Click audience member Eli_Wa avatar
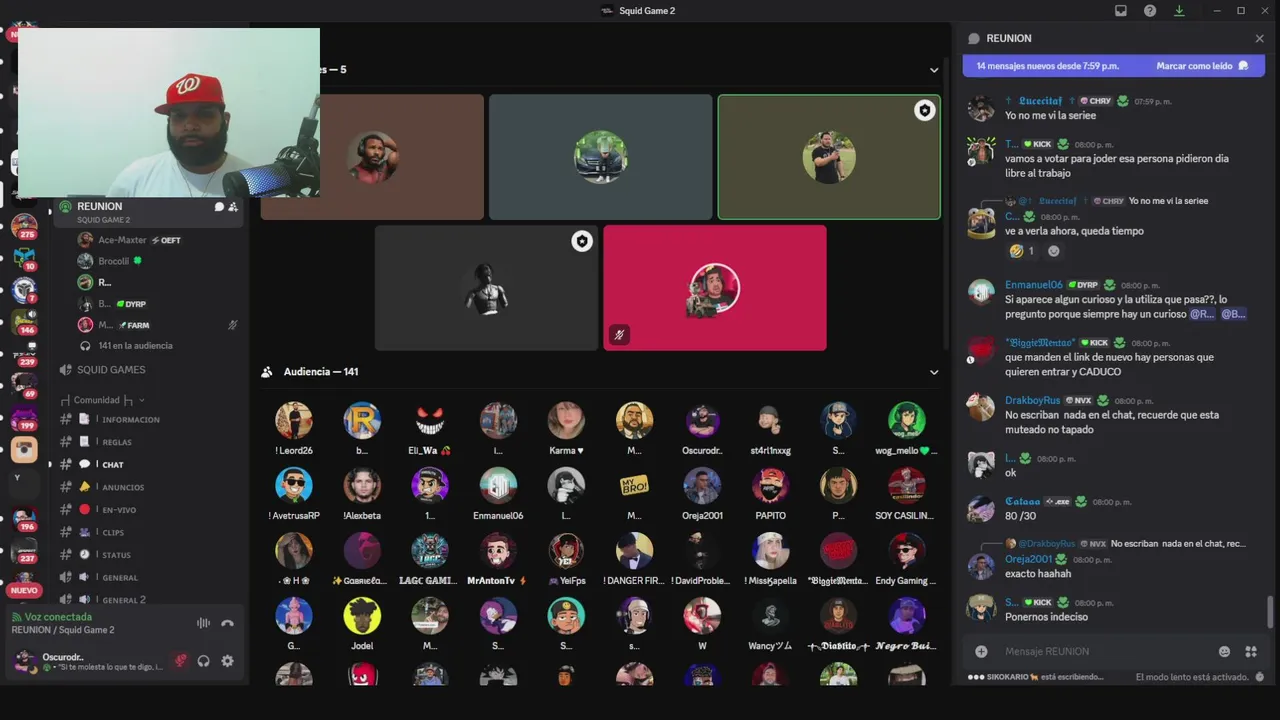 pos(430,421)
